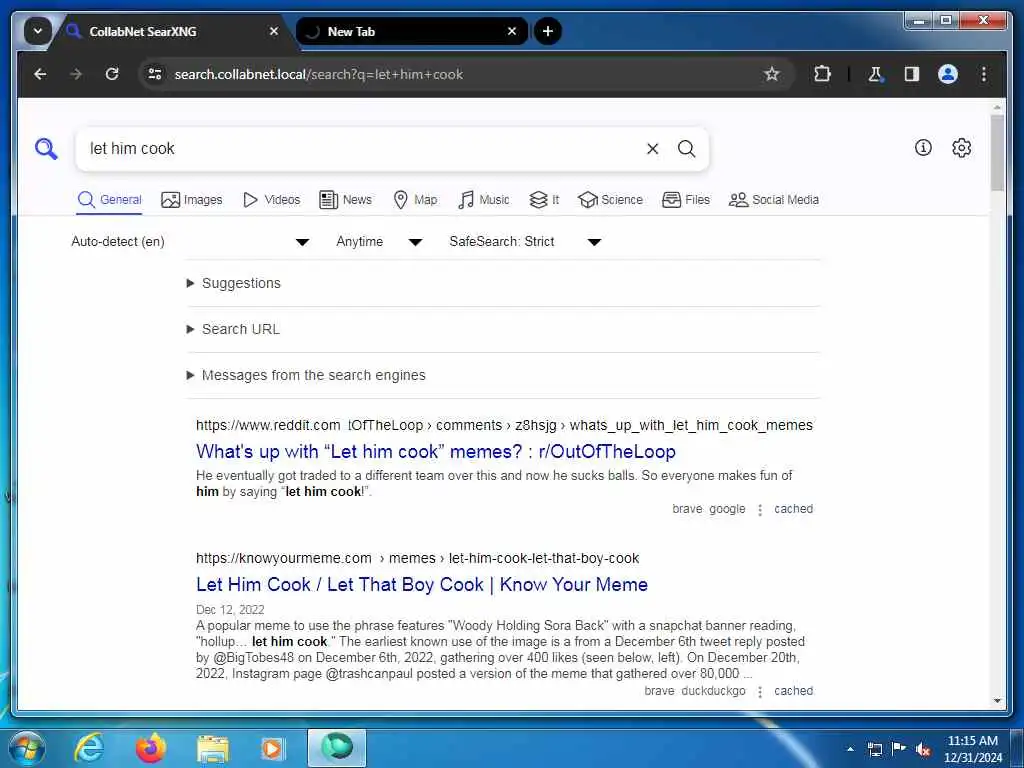The height and width of the screenshot is (768, 1024).
Task: Switch to News category
Action: 345,200
